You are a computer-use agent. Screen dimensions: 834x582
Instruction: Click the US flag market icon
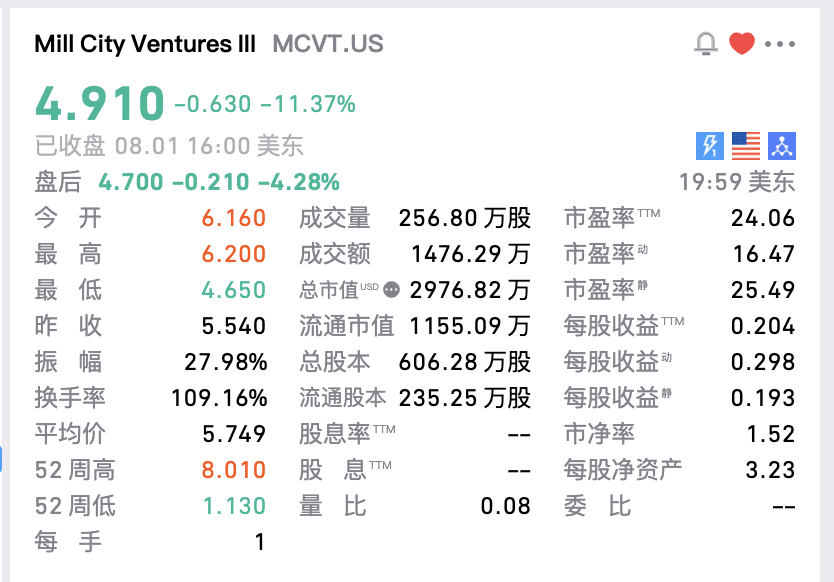tap(745, 146)
